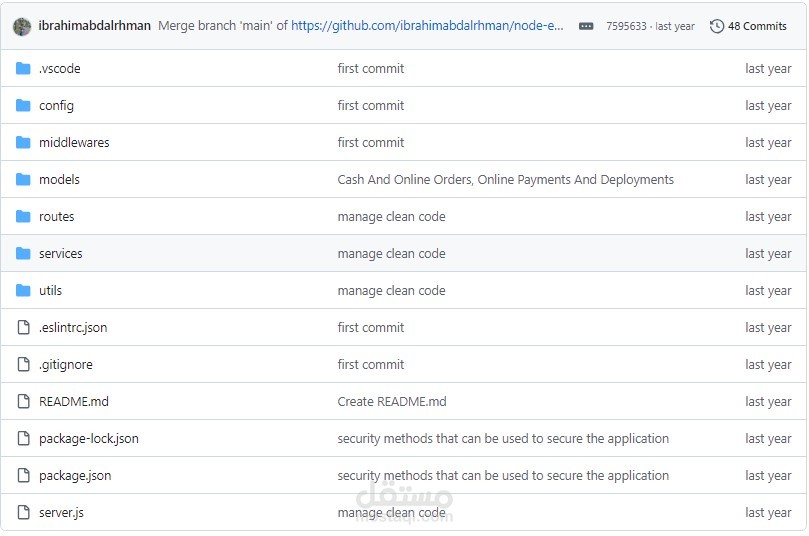Open 'manage clean code' message in services row
This screenshot has height=536, width=809.
[391, 254]
